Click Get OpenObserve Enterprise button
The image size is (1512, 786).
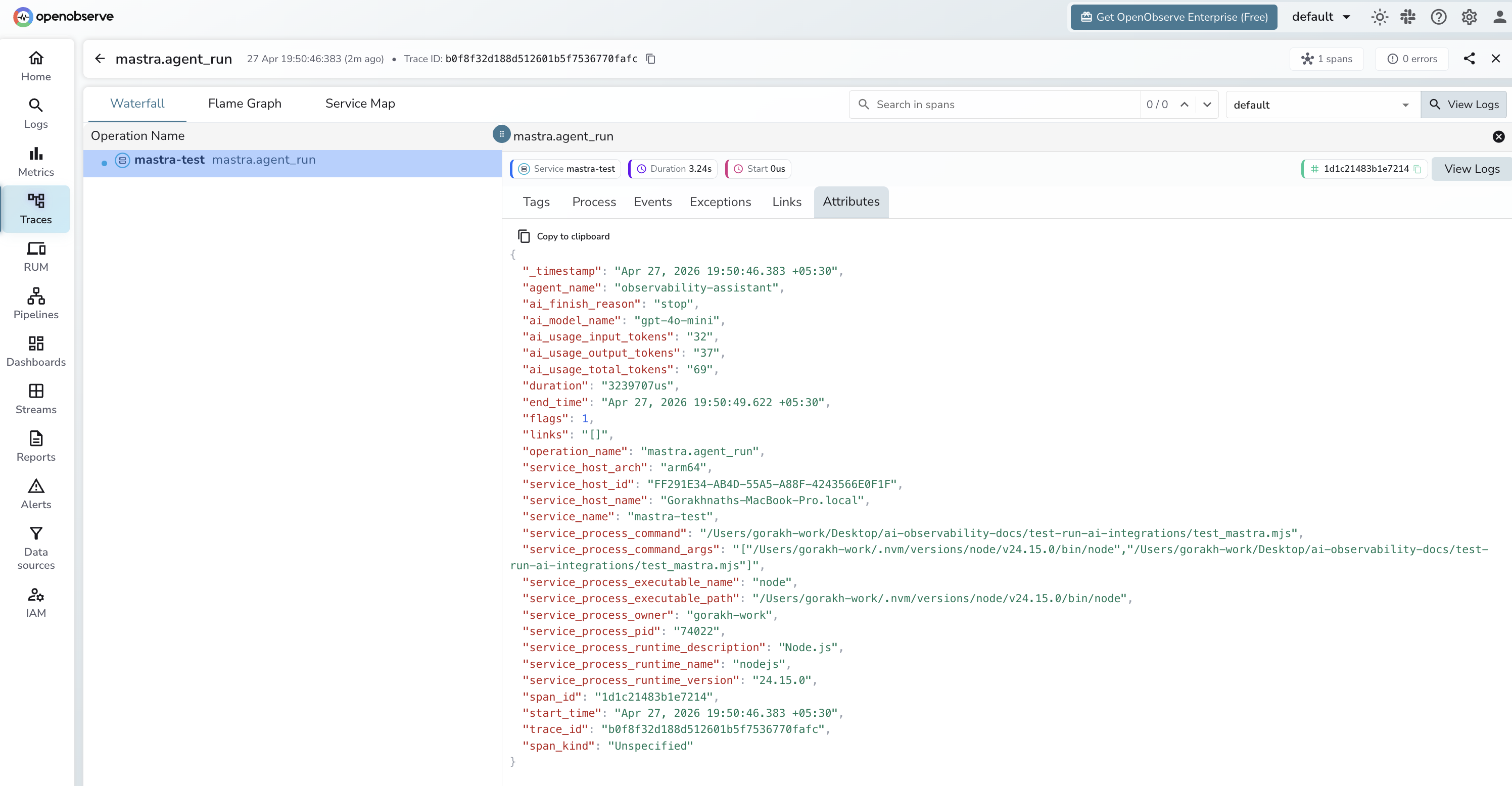(1173, 17)
